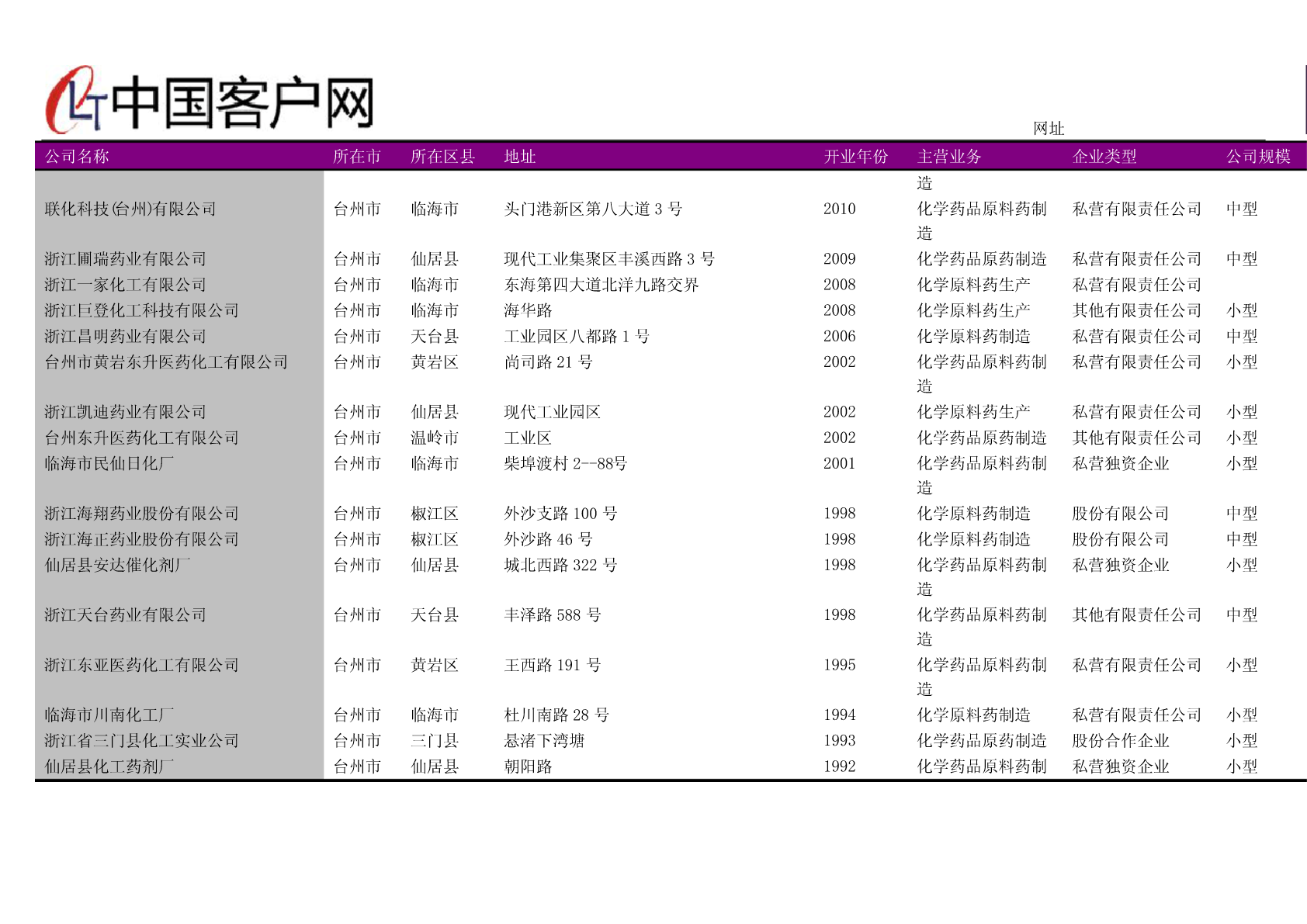Select company 浙江昌明药业有限公司

click(126, 337)
